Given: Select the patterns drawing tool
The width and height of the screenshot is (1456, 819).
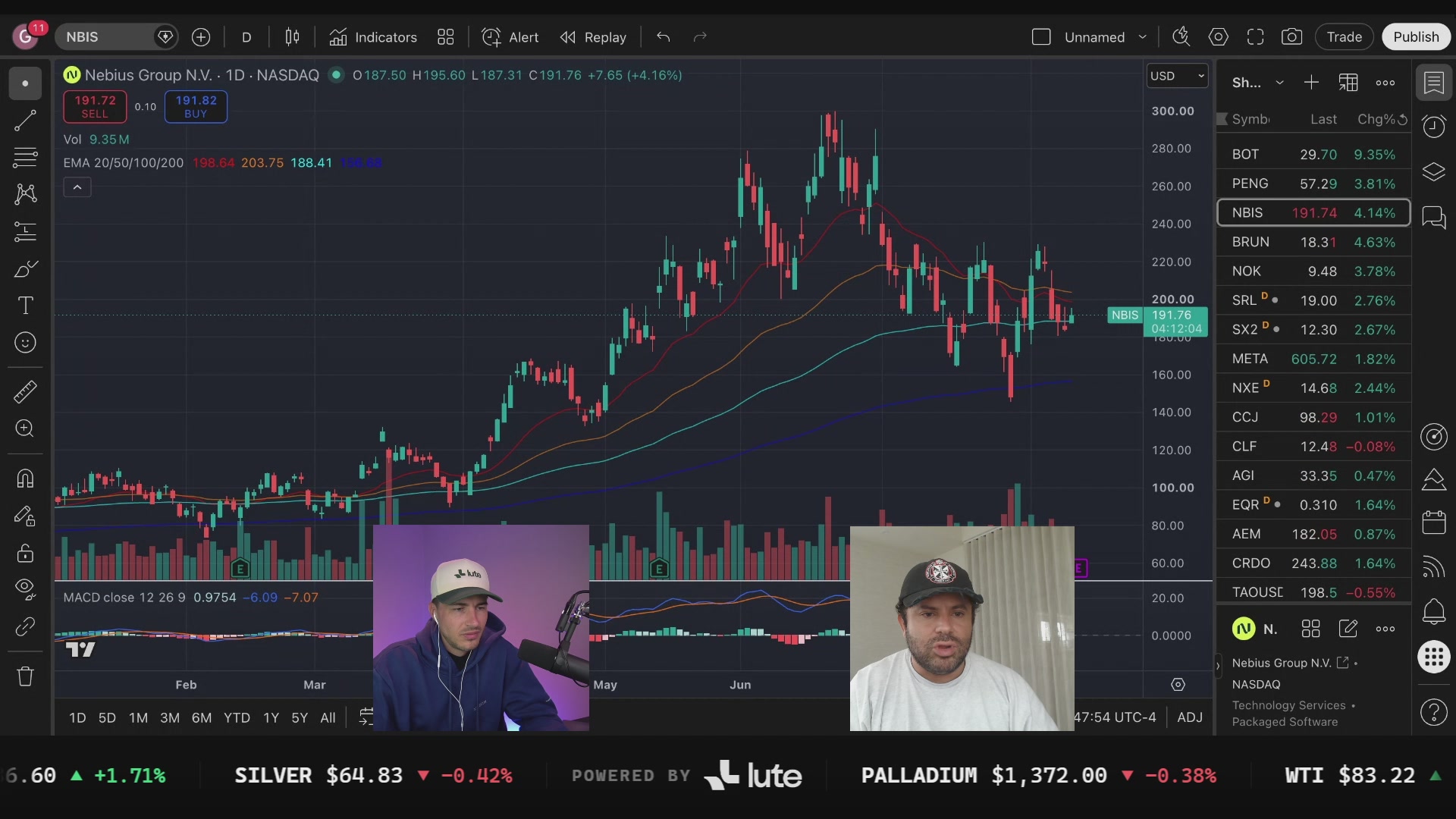Looking at the screenshot, I should pyautogui.click(x=25, y=194).
